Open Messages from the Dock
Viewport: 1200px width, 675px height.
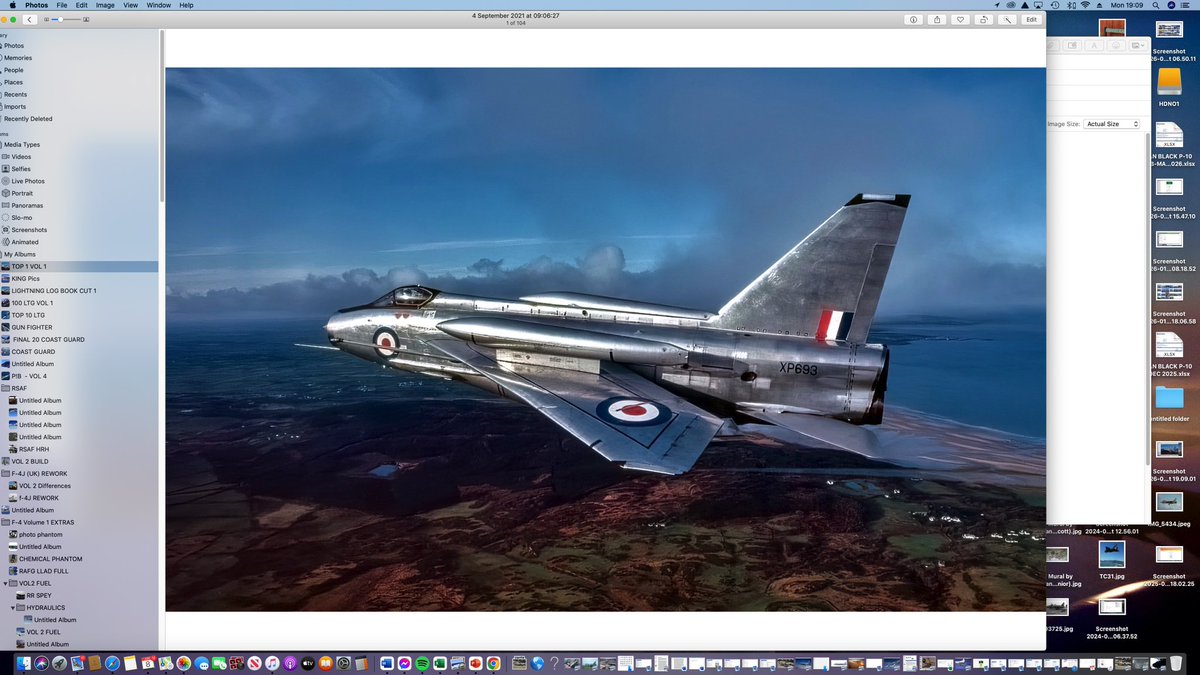(x=202, y=663)
